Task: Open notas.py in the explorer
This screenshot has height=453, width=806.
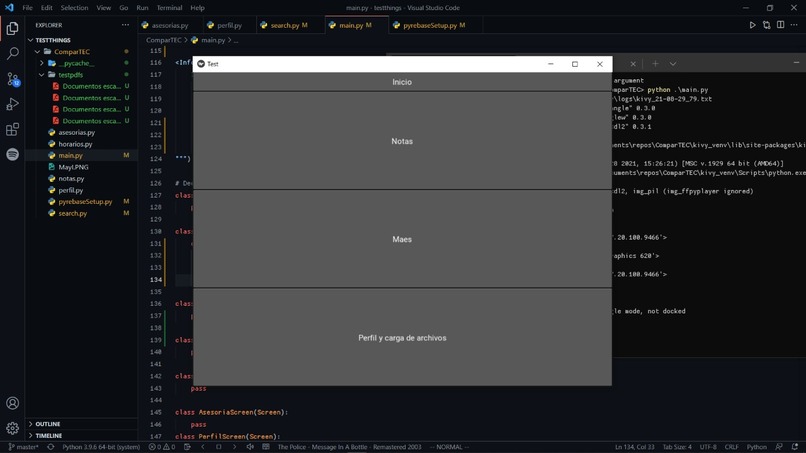Action: click(x=71, y=178)
